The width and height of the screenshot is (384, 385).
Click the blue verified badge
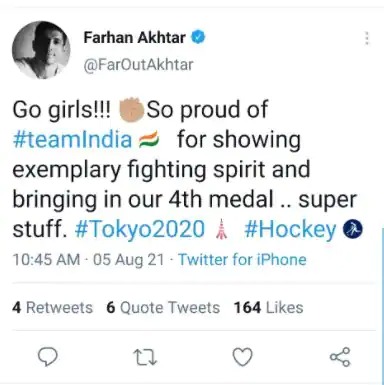pyautogui.click(x=198, y=37)
